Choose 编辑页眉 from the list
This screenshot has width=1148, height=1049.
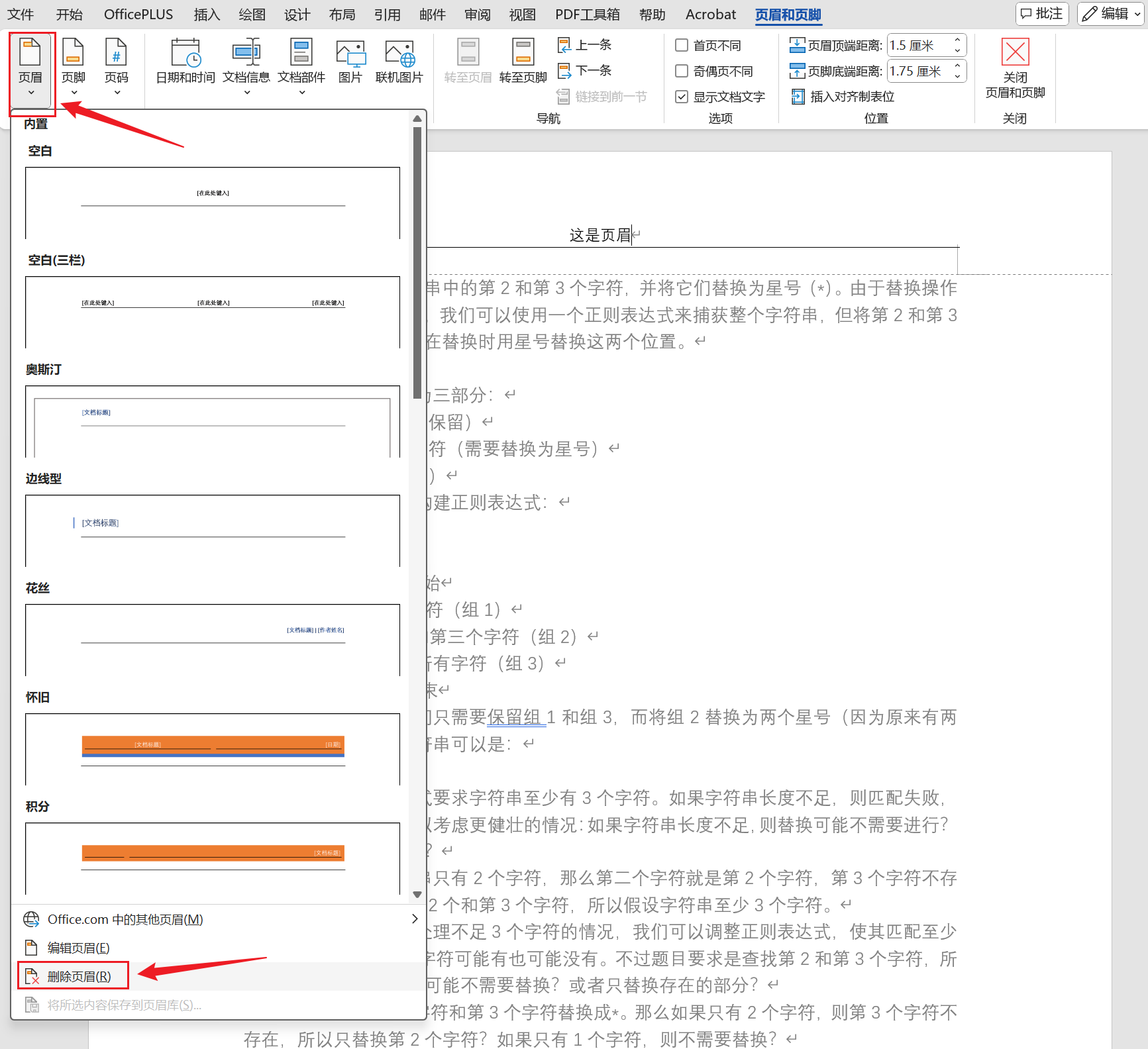click(78, 948)
